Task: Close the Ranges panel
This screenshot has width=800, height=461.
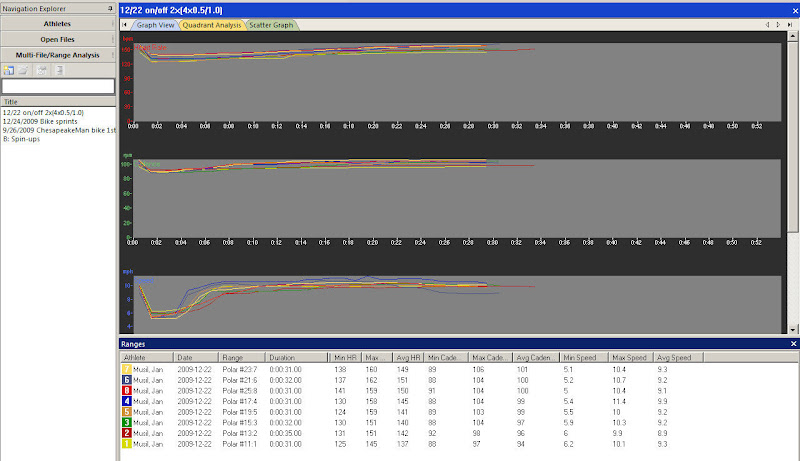Action: (793, 343)
